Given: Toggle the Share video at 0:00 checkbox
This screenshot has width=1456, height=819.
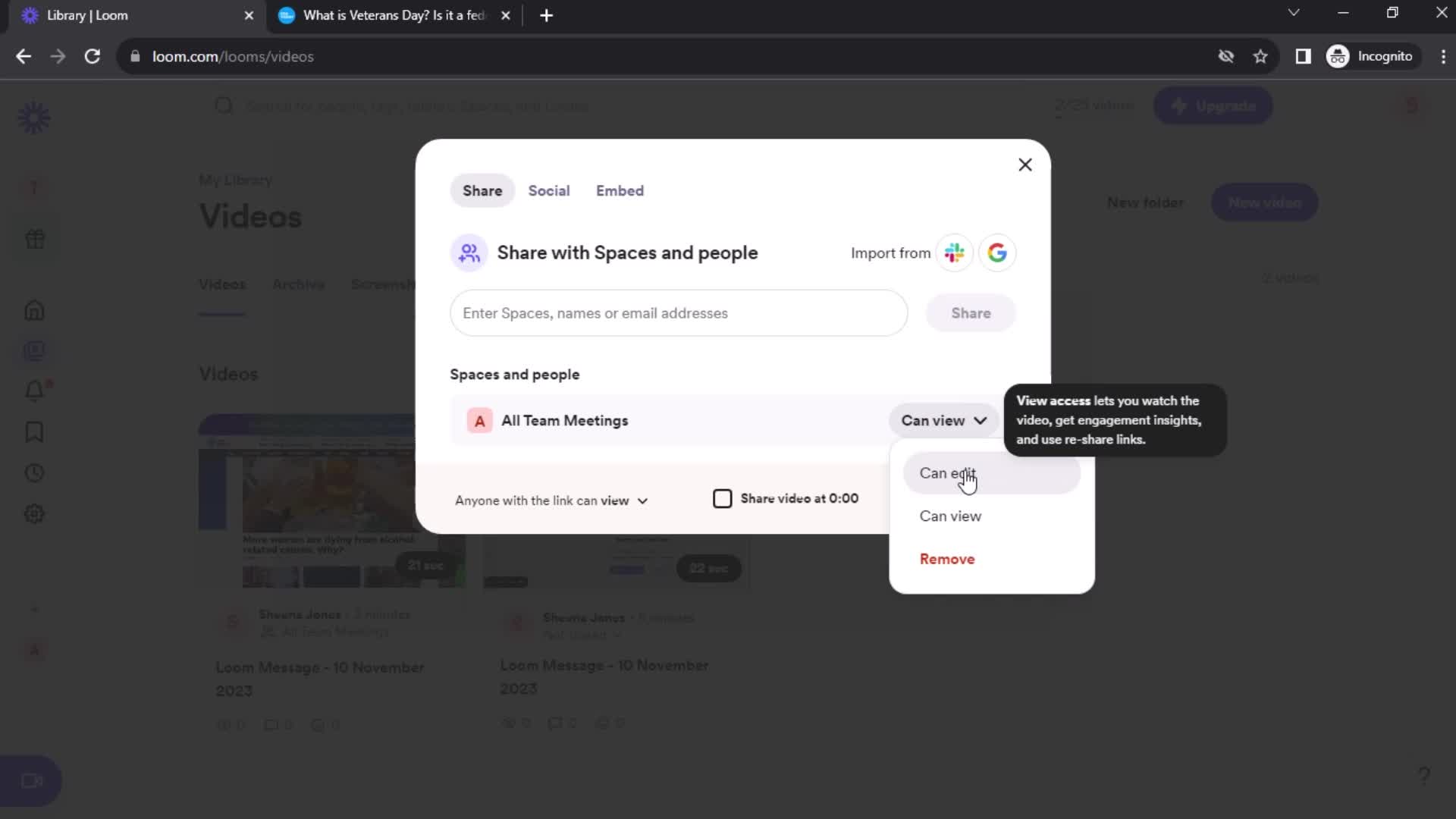Looking at the screenshot, I should [722, 498].
